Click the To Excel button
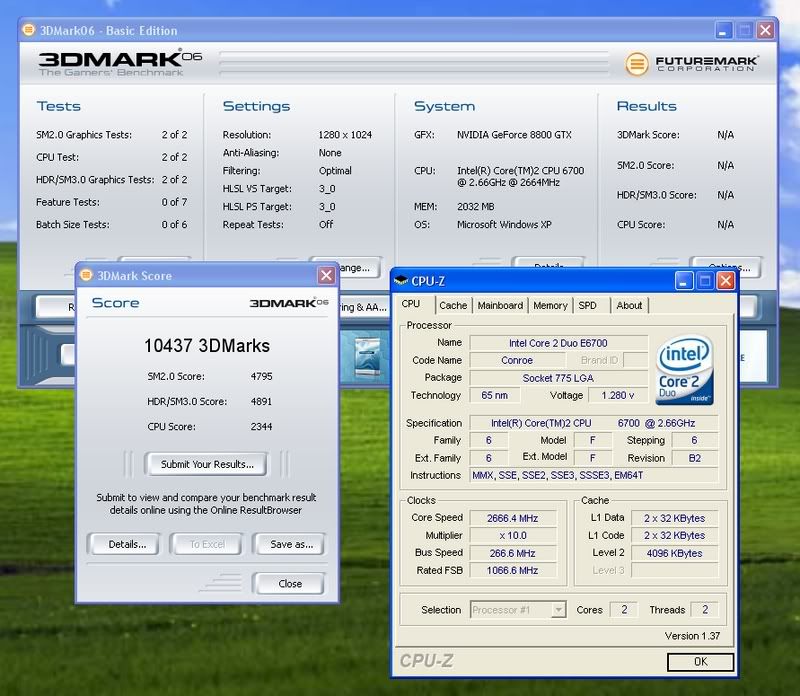Image resolution: width=800 pixels, height=696 pixels. point(207,544)
